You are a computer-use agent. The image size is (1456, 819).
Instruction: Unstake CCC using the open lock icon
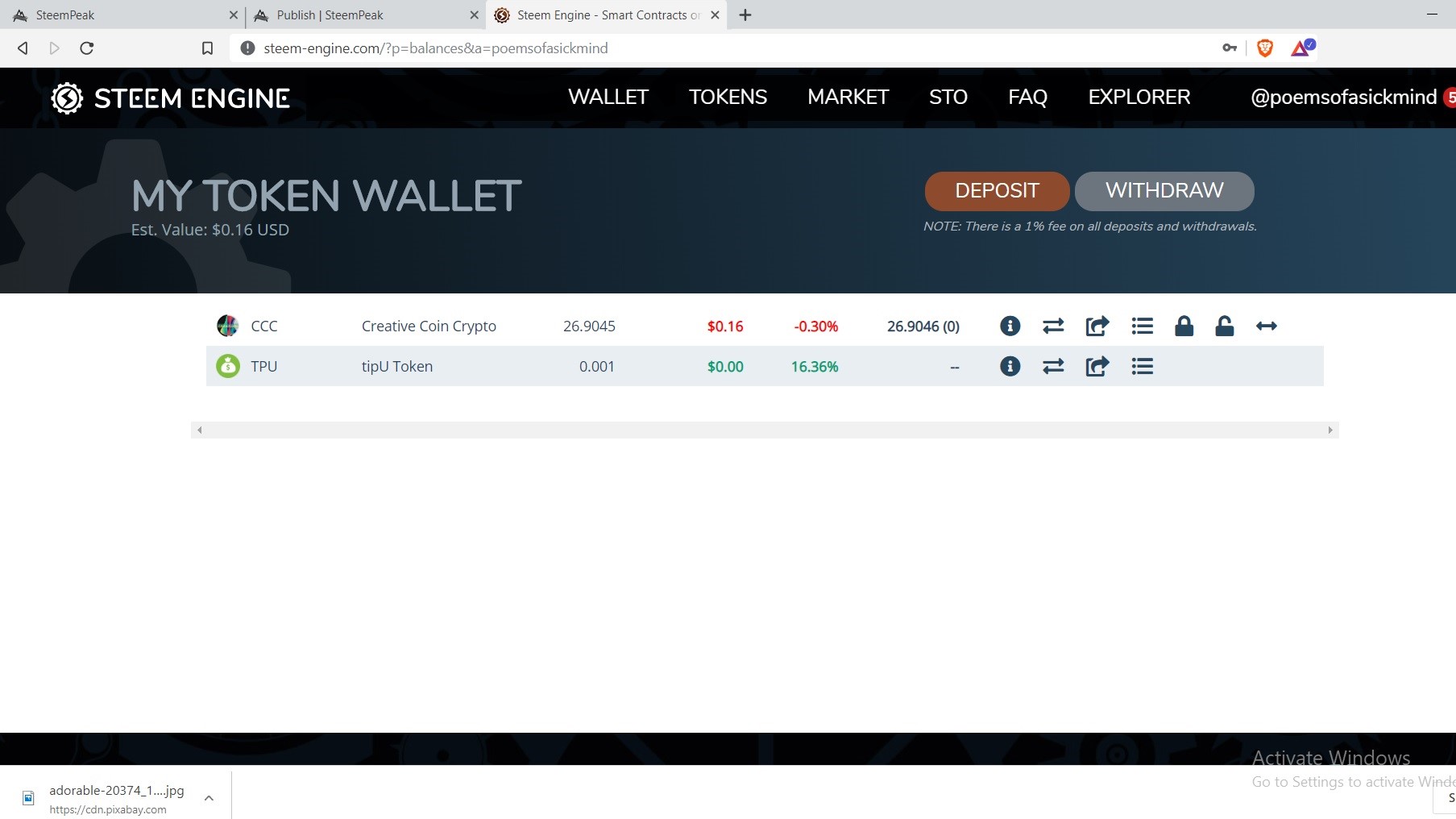pyautogui.click(x=1225, y=326)
